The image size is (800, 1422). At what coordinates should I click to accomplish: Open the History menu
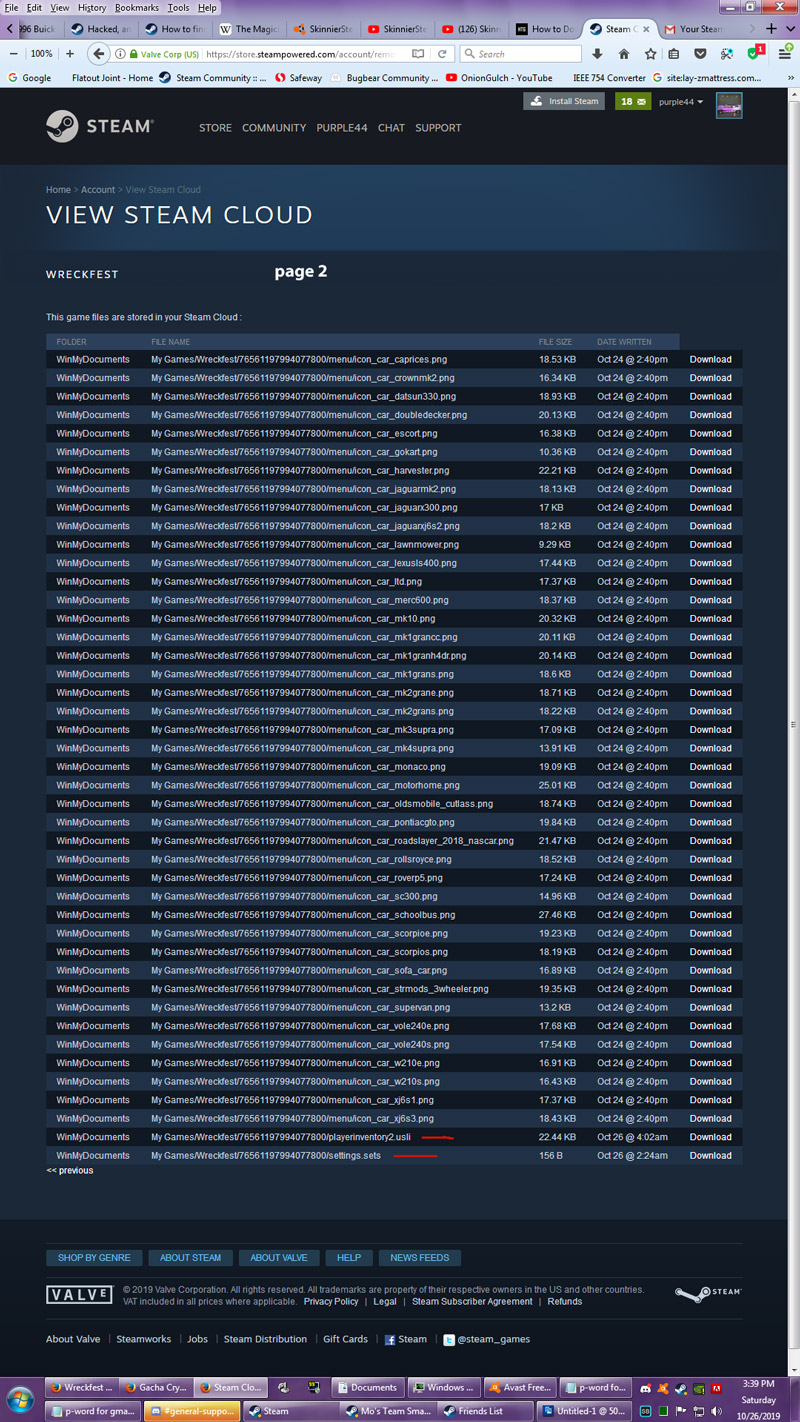click(91, 7)
